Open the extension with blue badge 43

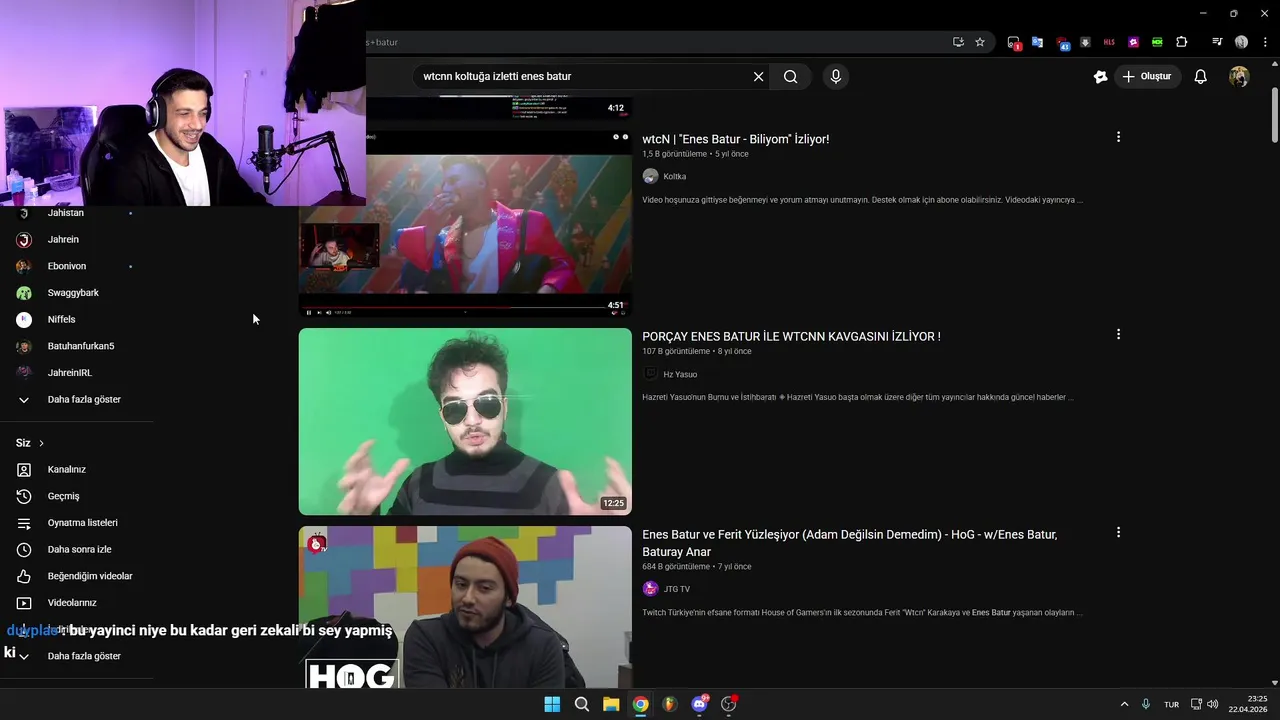[x=1062, y=43]
